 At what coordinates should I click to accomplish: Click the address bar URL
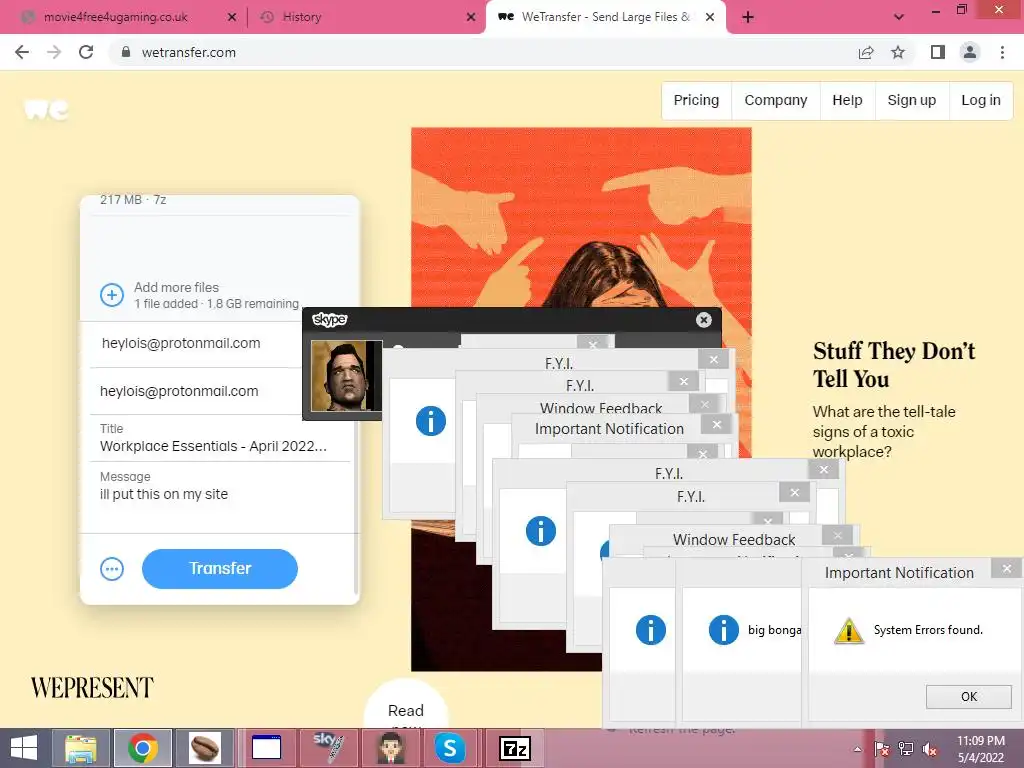[x=189, y=52]
